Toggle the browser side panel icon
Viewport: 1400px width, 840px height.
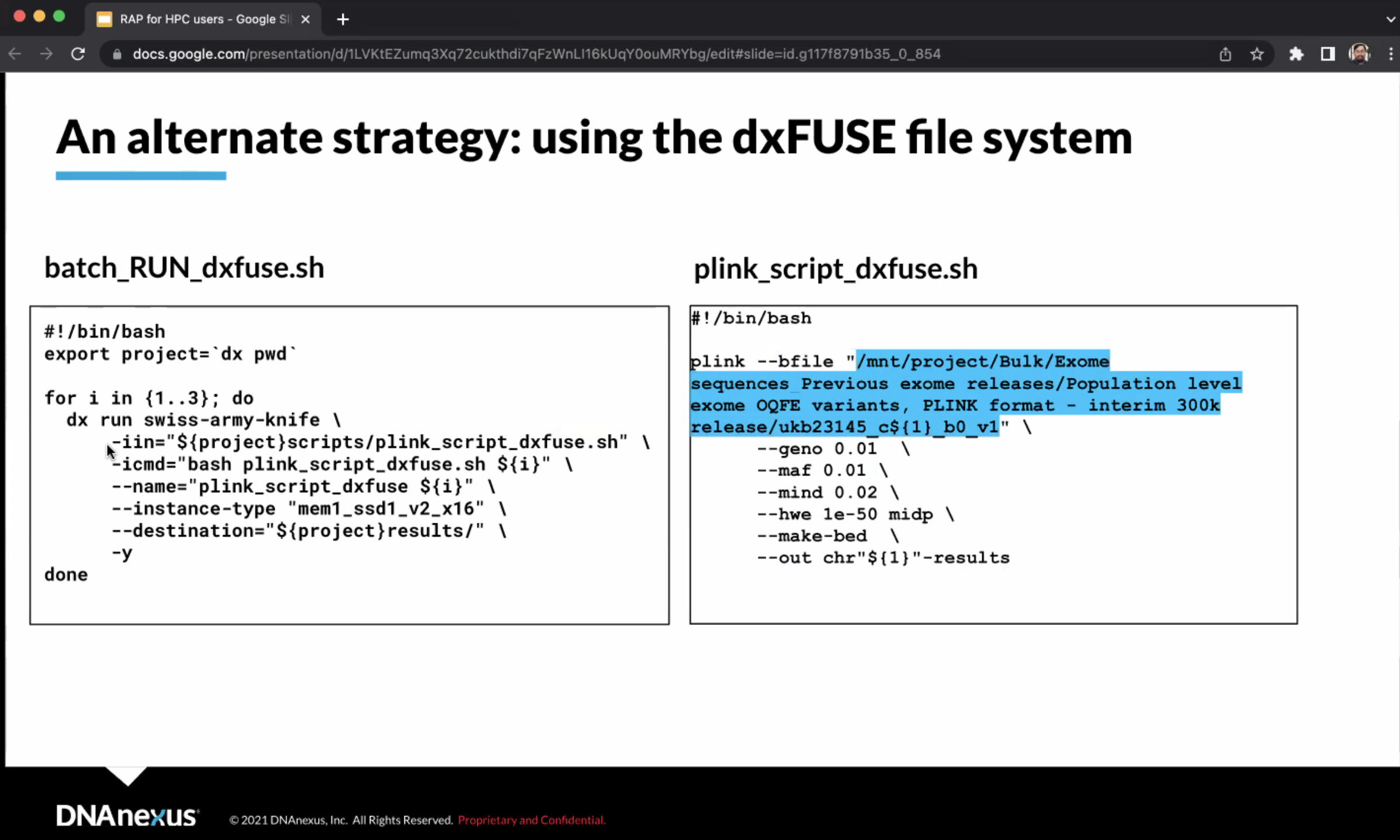pos(1328,54)
